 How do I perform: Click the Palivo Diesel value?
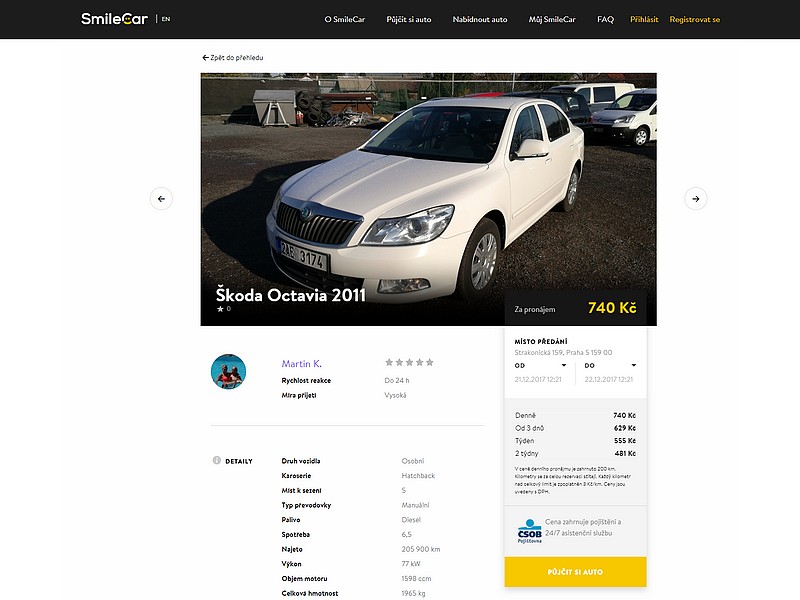tap(411, 520)
